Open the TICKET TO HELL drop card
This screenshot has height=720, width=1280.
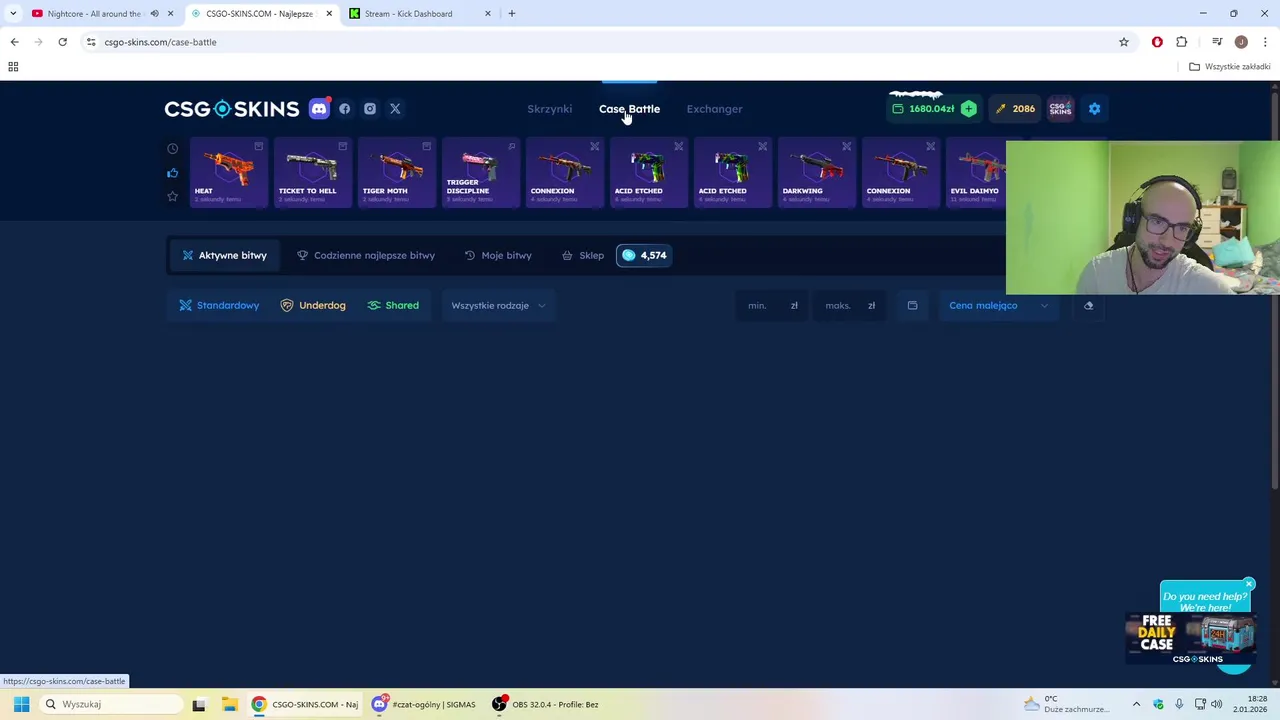pyautogui.click(x=313, y=173)
